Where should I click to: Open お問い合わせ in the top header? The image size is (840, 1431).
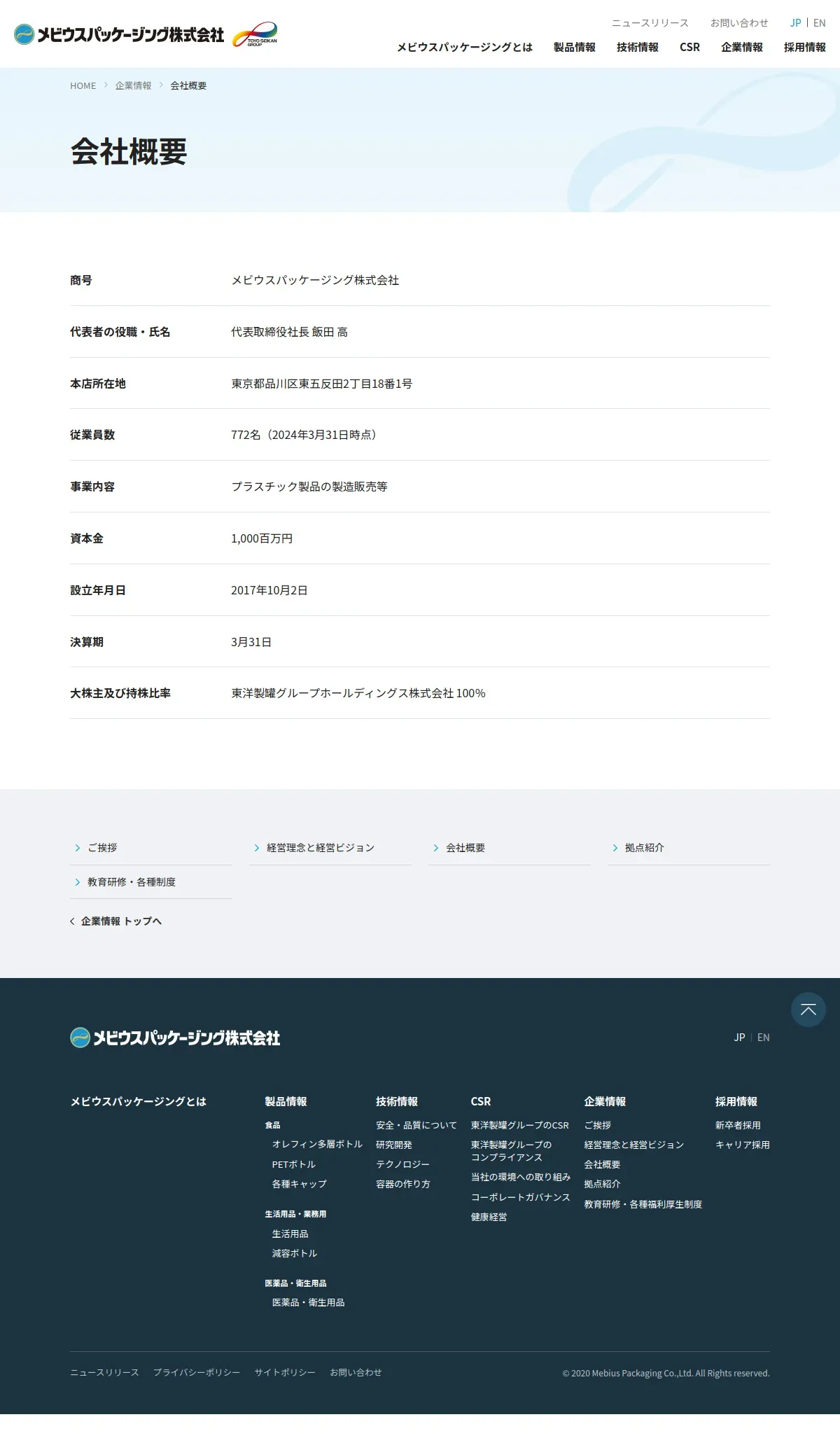[739, 23]
